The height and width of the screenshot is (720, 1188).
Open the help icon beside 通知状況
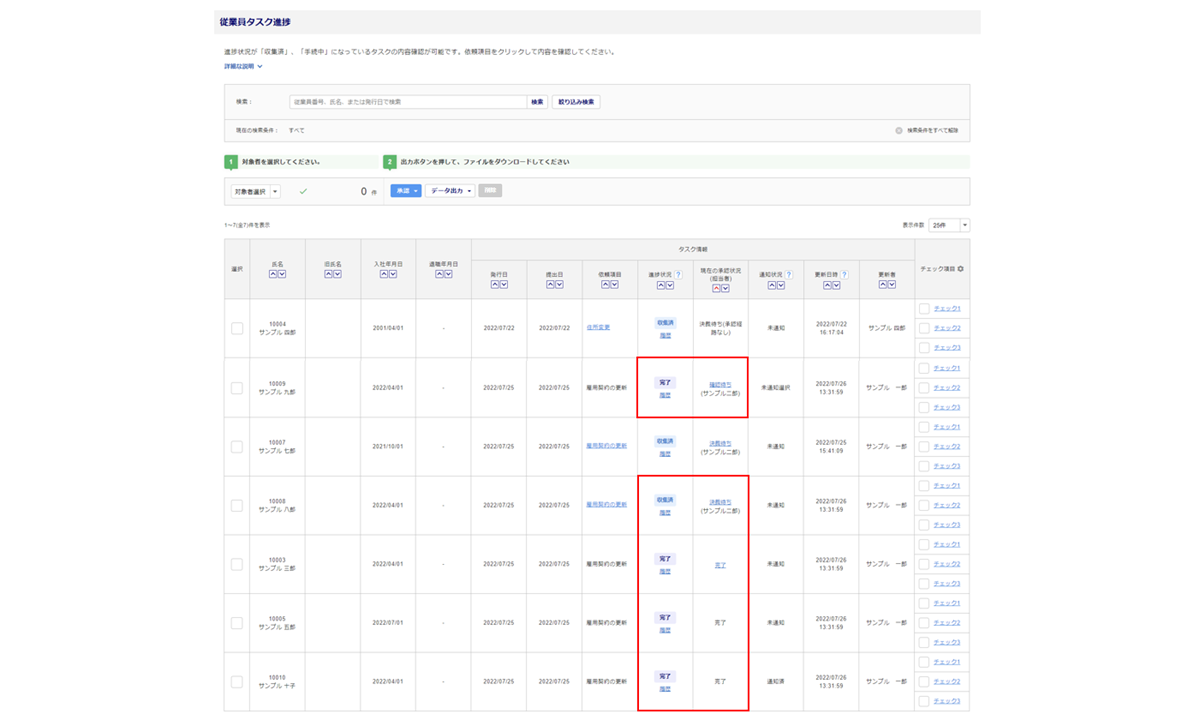pos(789,275)
